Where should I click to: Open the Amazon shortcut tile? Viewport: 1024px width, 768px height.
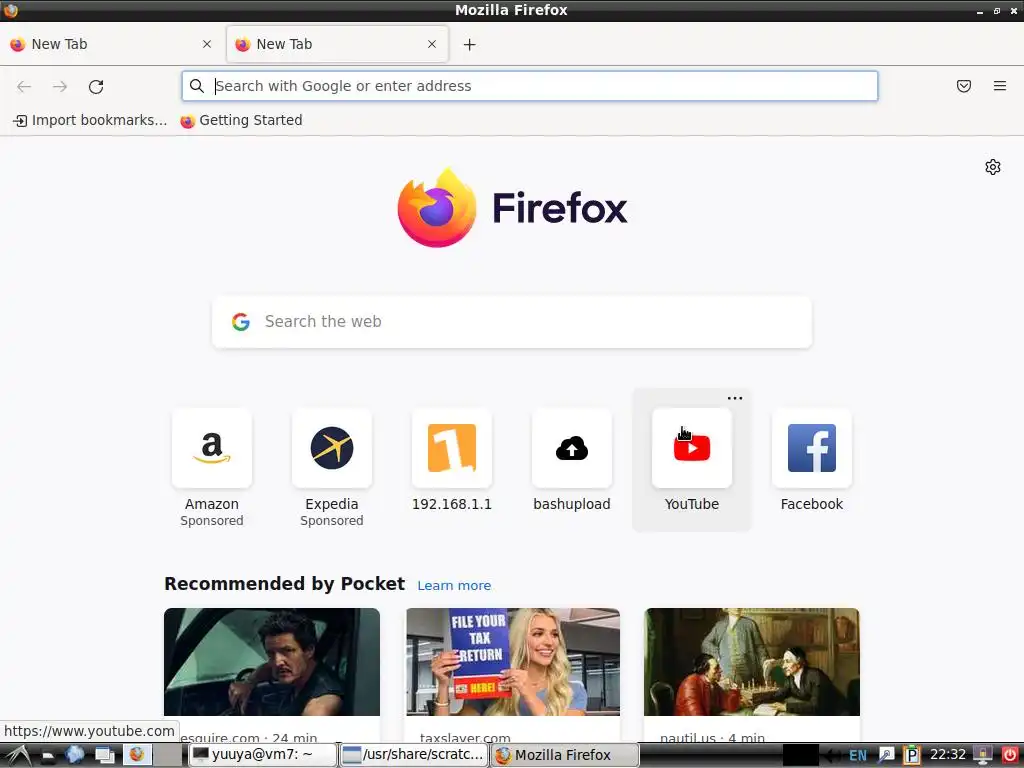212,448
